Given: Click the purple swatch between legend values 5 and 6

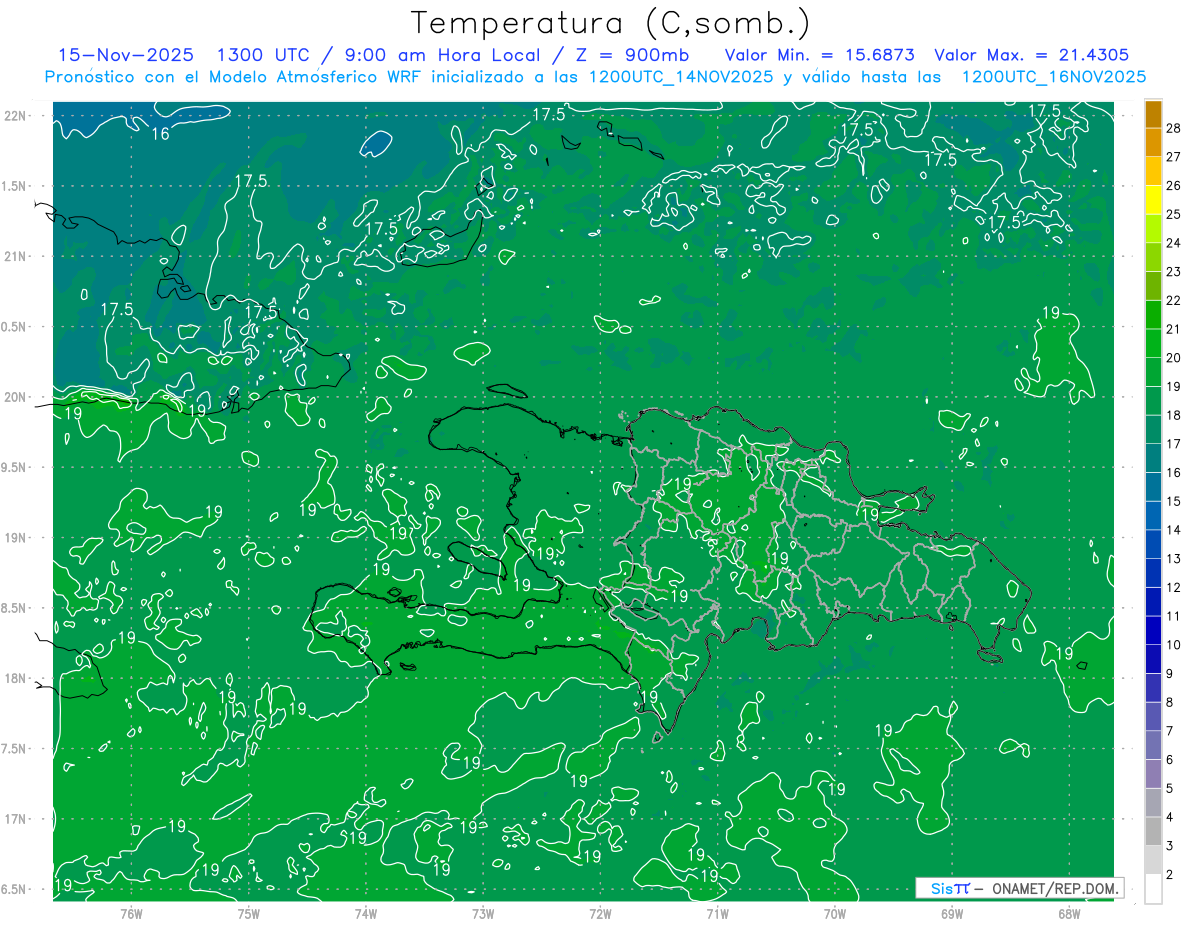Looking at the screenshot, I should point(1153,774).
